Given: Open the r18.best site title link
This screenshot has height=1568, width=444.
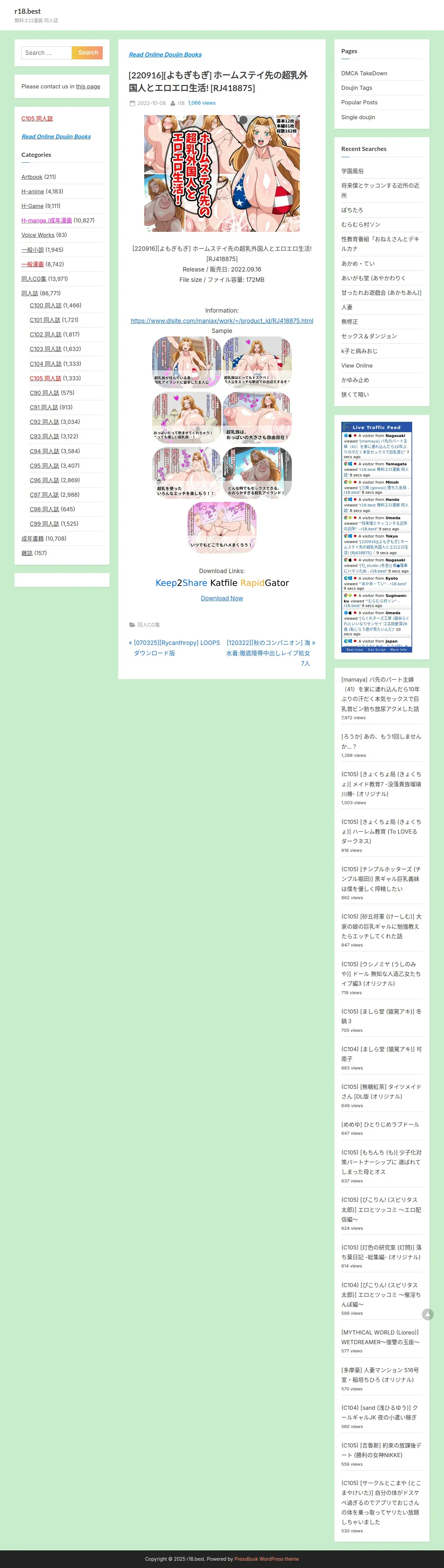Looking at the screenshot, I should (27, 11).
